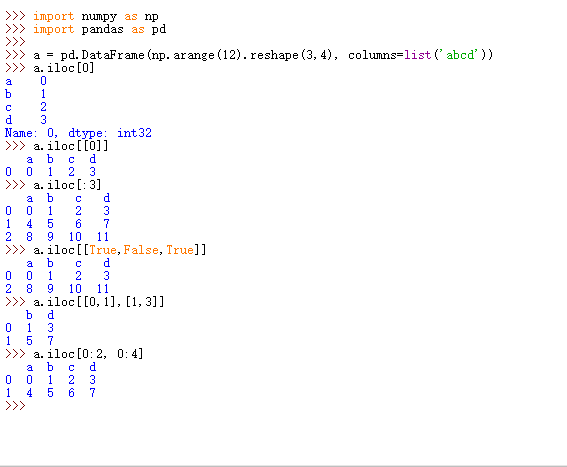Click the orange "False" keyword

(141, 250)
